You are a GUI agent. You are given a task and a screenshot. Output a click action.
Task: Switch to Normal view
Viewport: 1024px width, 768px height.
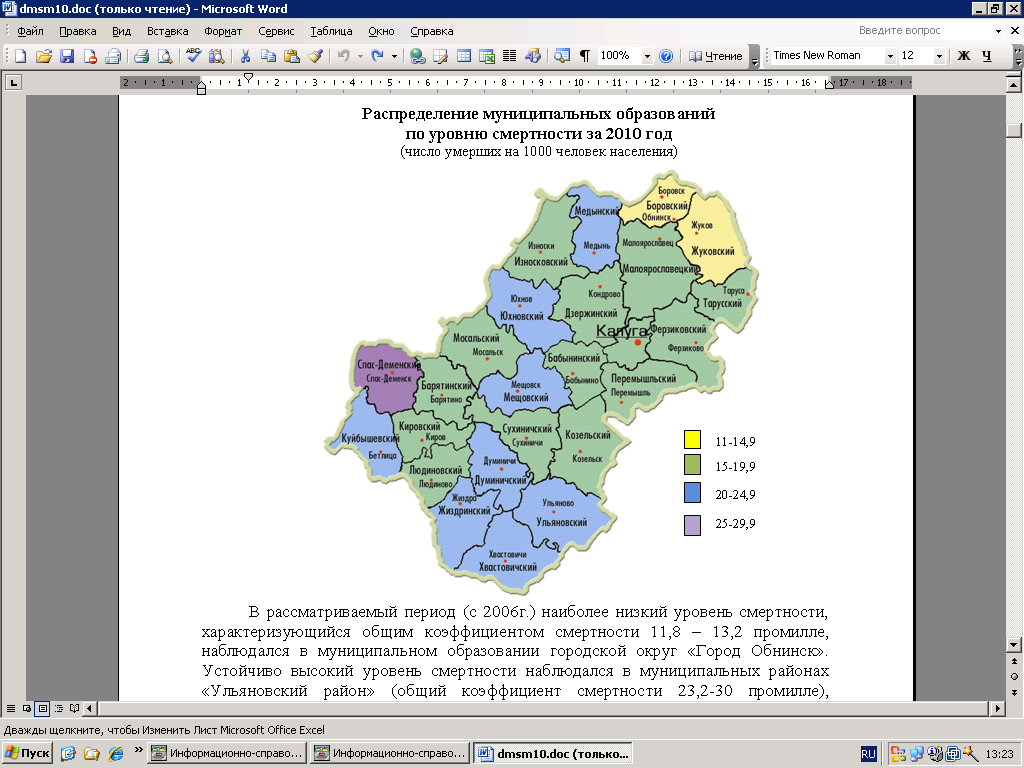(x=11, y=708)
